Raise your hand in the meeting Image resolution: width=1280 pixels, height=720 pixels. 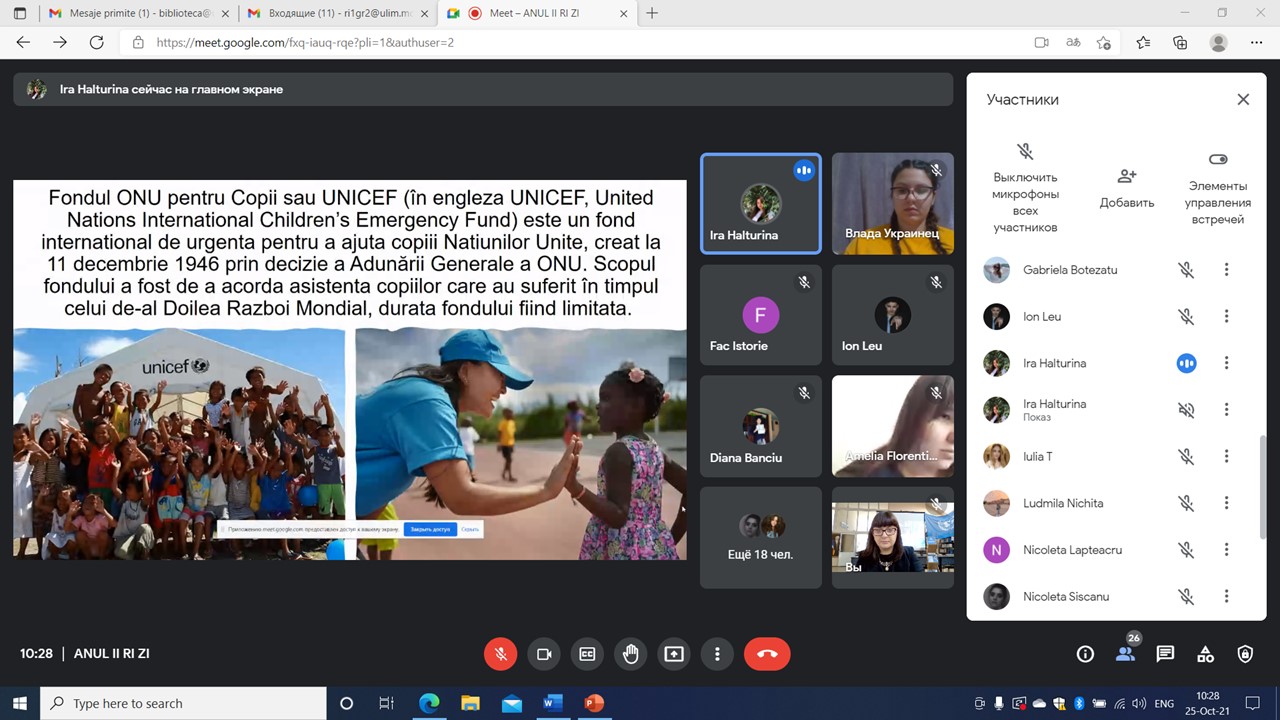coord(630,654)
